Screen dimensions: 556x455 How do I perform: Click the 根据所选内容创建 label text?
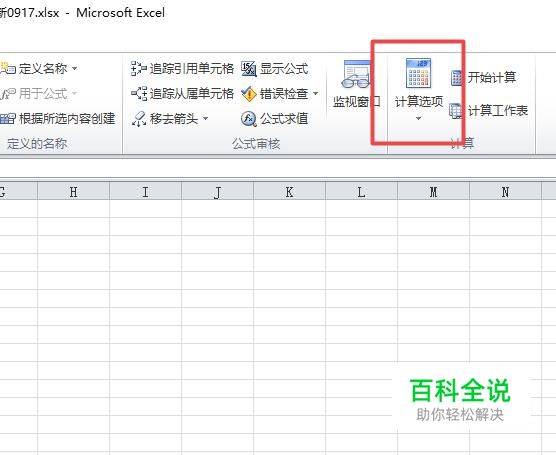click(x=67, y=118)
